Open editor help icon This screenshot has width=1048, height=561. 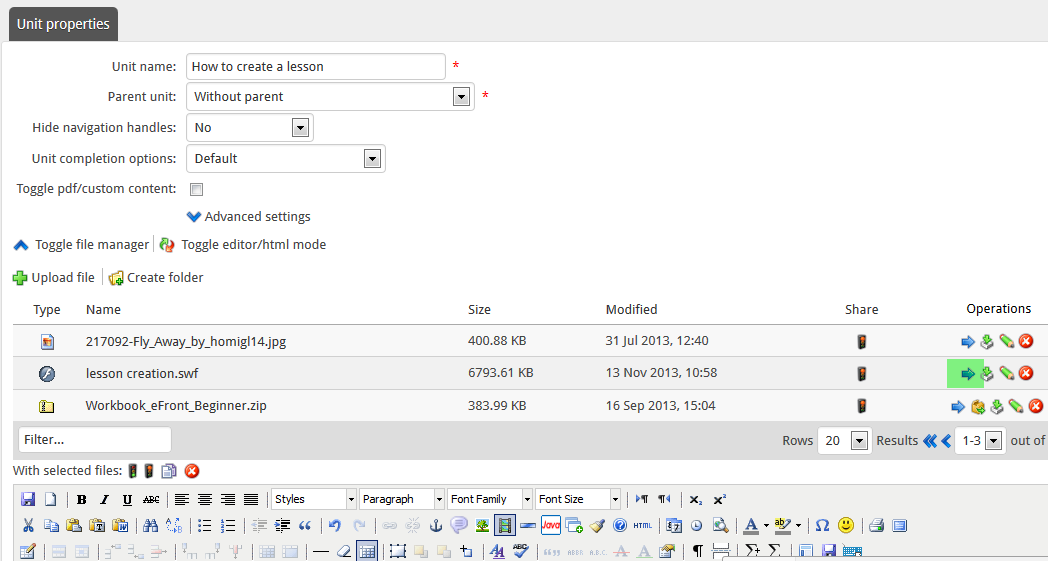[620, 526]
